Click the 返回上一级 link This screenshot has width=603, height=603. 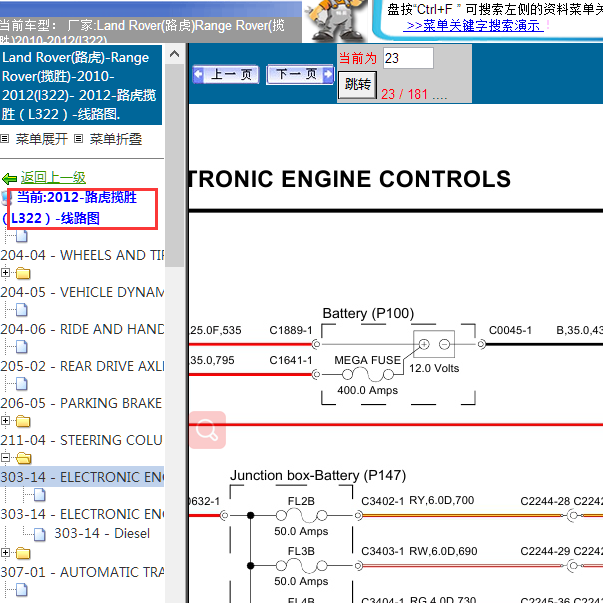pyautogui.click(x=53, y=177)
